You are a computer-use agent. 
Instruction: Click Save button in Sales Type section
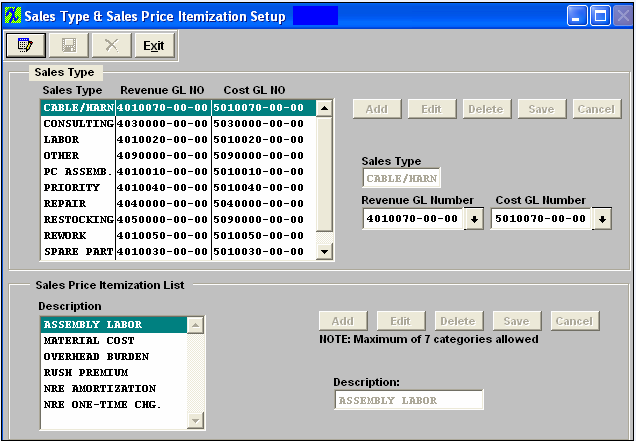point(541,109)
